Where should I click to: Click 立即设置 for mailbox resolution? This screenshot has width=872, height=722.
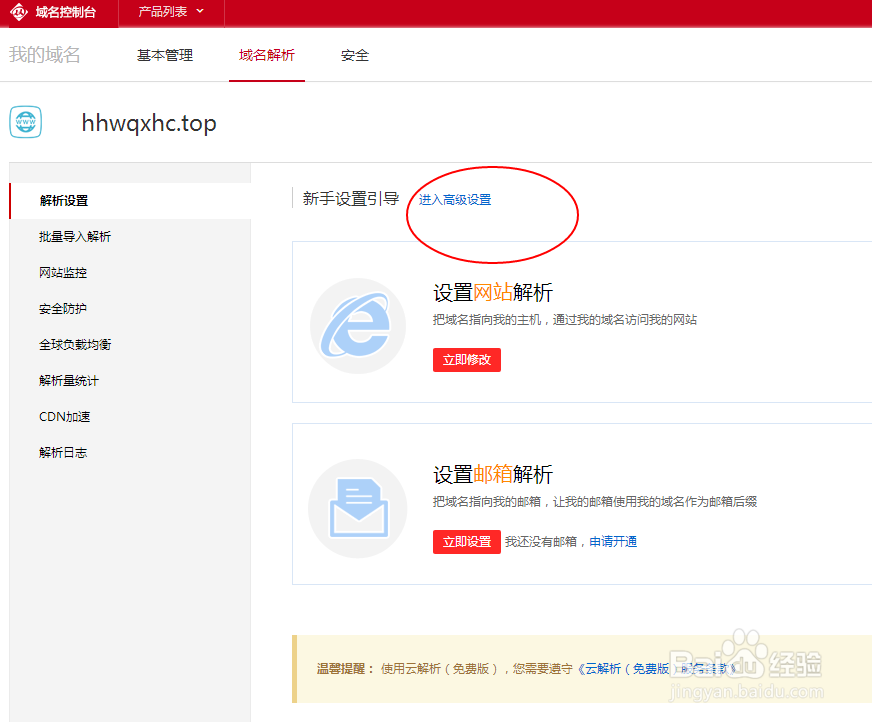pos(466,541)
